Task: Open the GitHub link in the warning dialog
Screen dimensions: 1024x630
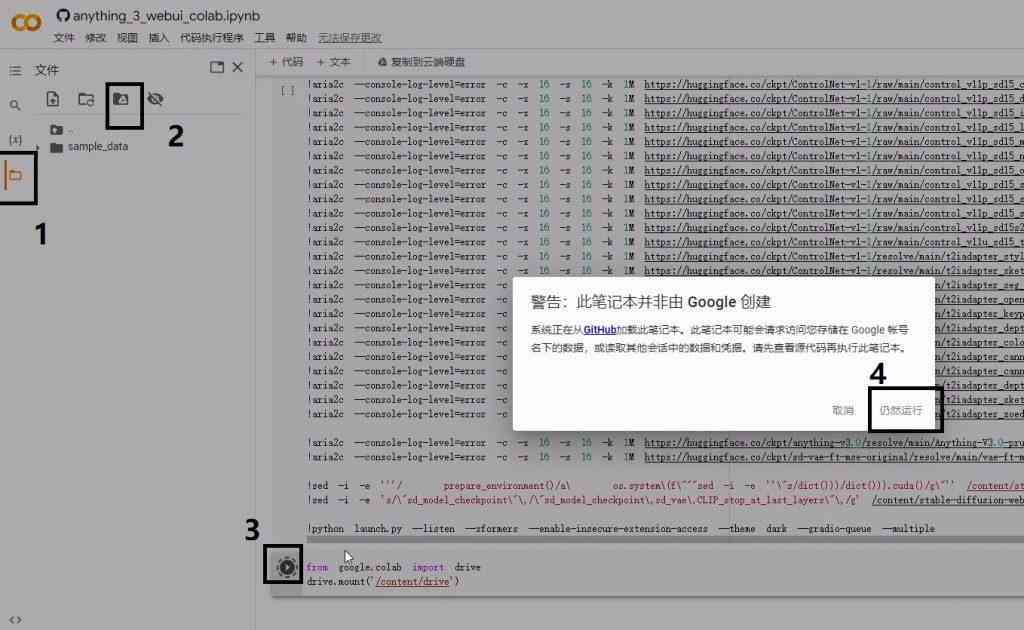Action: tap(600, 330)
